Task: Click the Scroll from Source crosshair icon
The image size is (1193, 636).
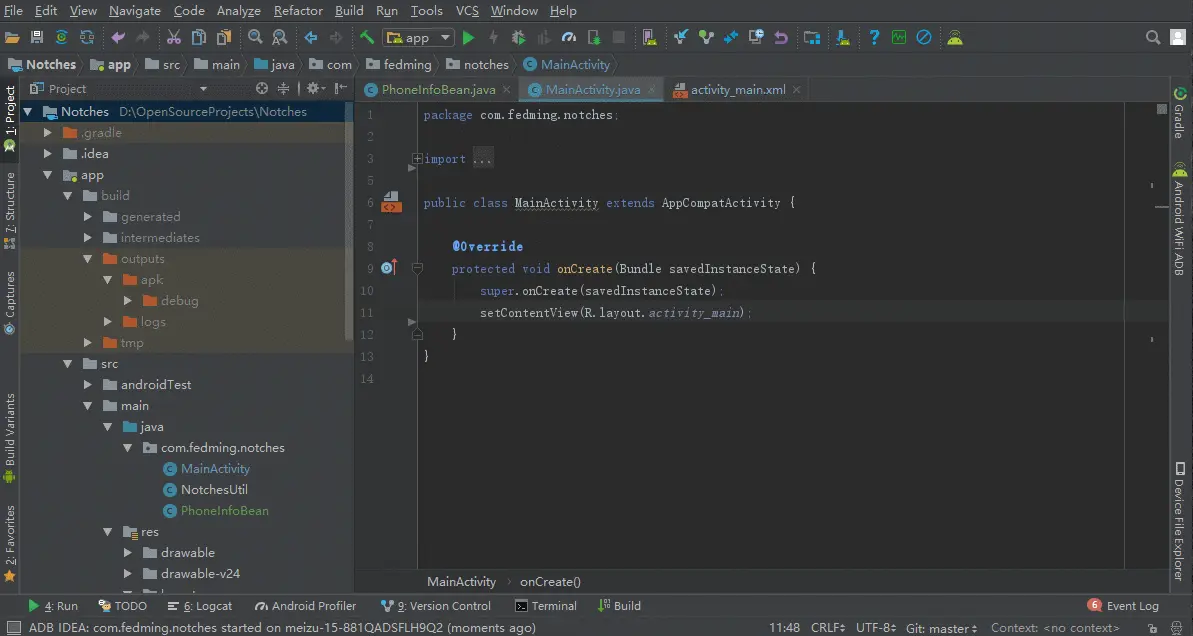Action: 262,88
